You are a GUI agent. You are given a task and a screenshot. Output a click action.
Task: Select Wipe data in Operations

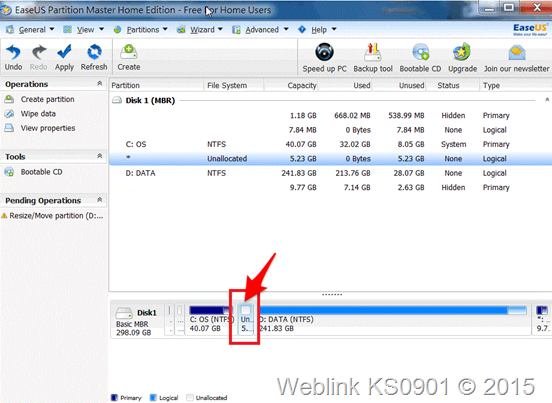click(x=38, y=114)
